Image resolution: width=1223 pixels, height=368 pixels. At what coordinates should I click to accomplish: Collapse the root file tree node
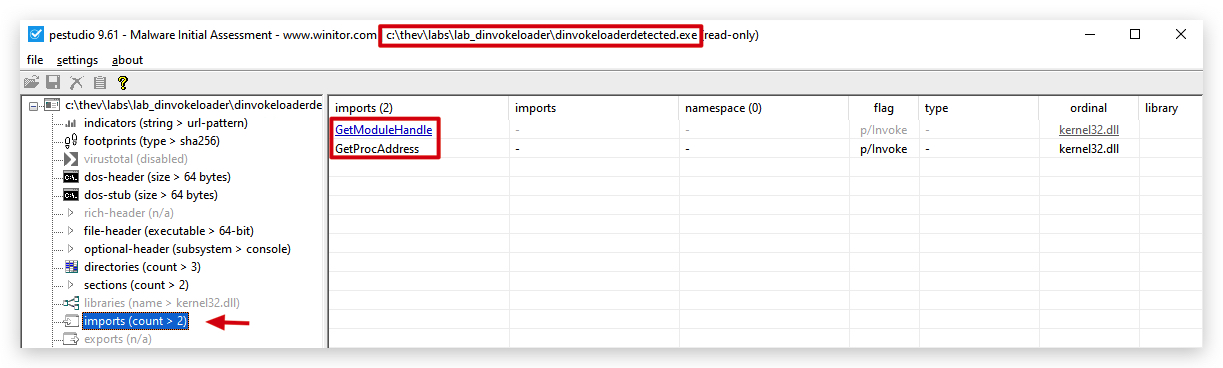tap(34, 105)
